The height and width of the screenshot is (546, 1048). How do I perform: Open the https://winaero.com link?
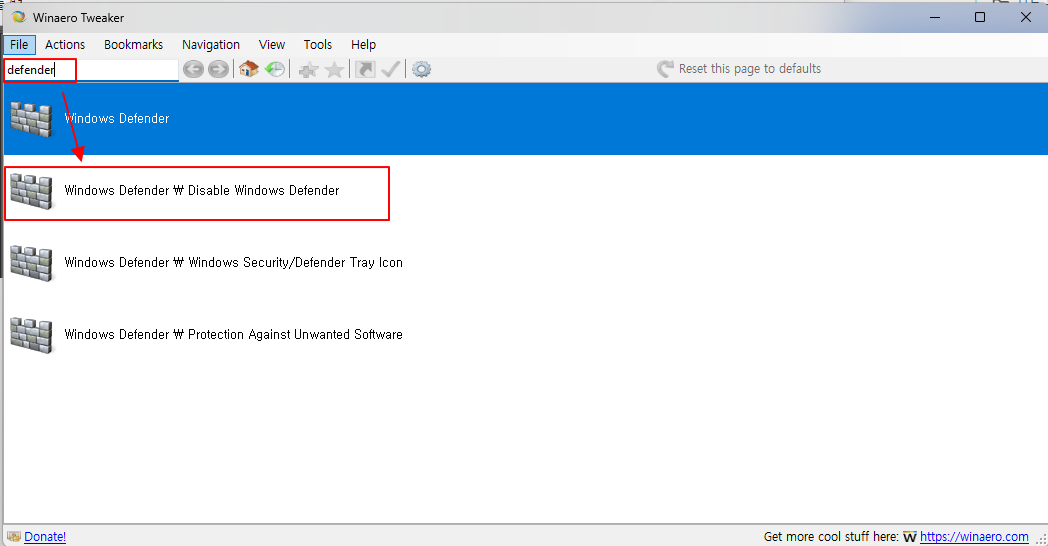[974, 537]
